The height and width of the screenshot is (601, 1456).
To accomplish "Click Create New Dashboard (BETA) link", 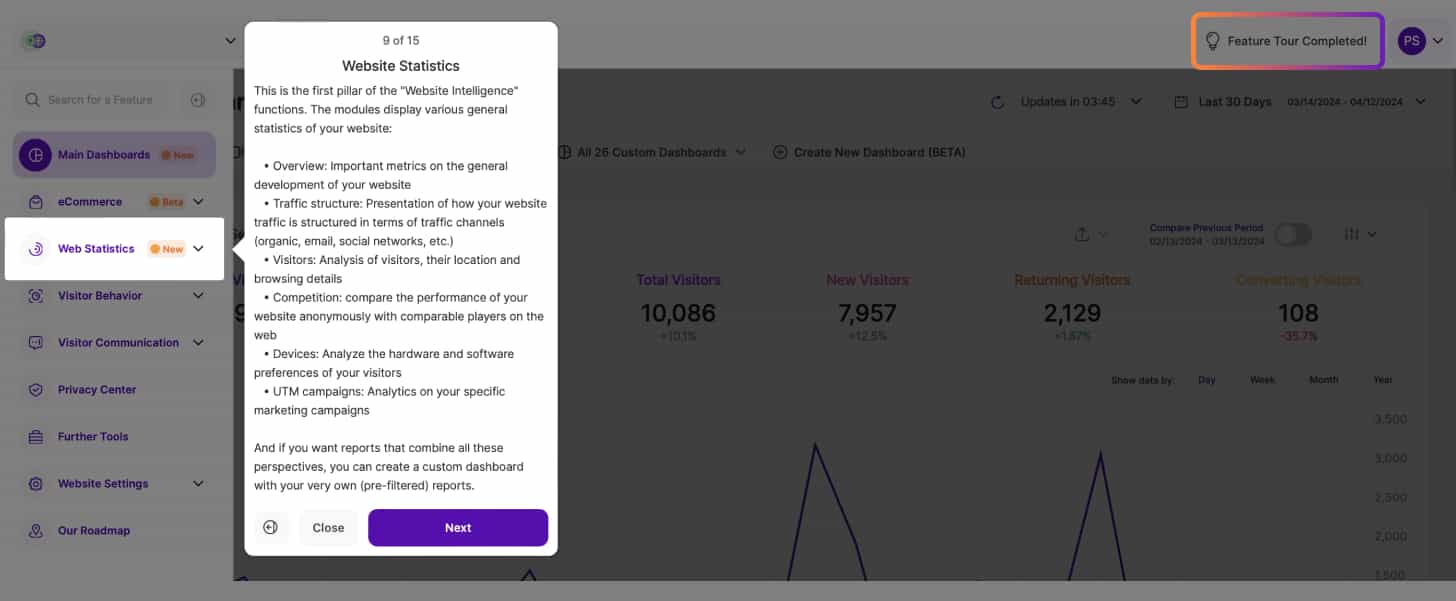I will (x=869, y=153).
